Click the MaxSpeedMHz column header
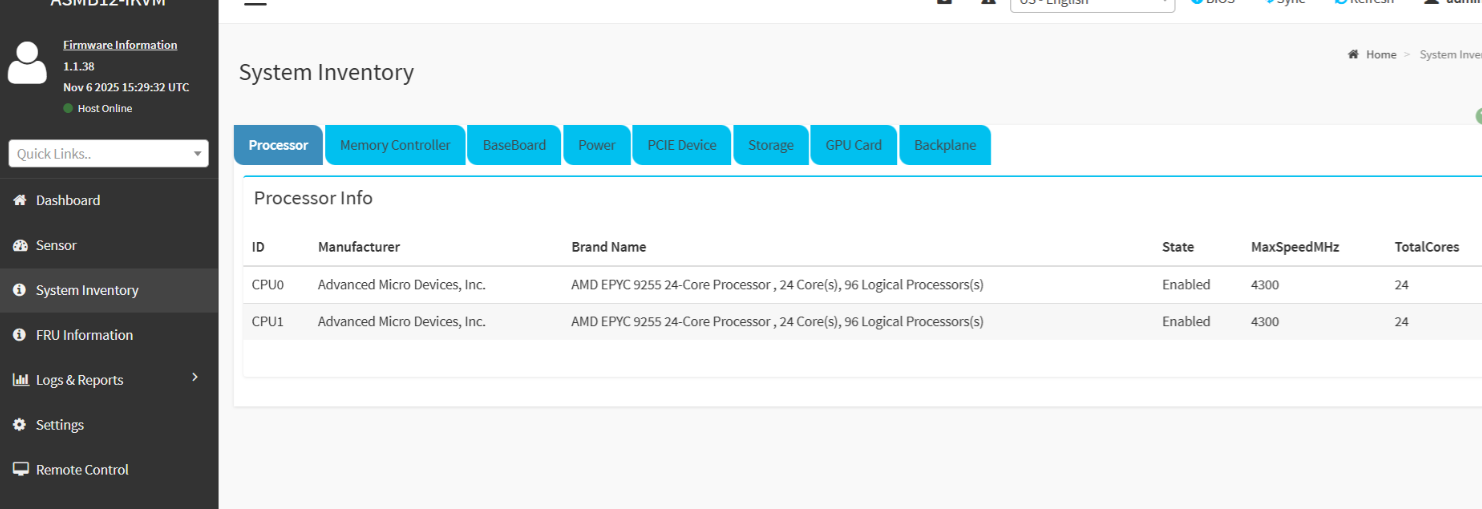The height and width of the screenshot is (509, 1482). click(1294, 247)
